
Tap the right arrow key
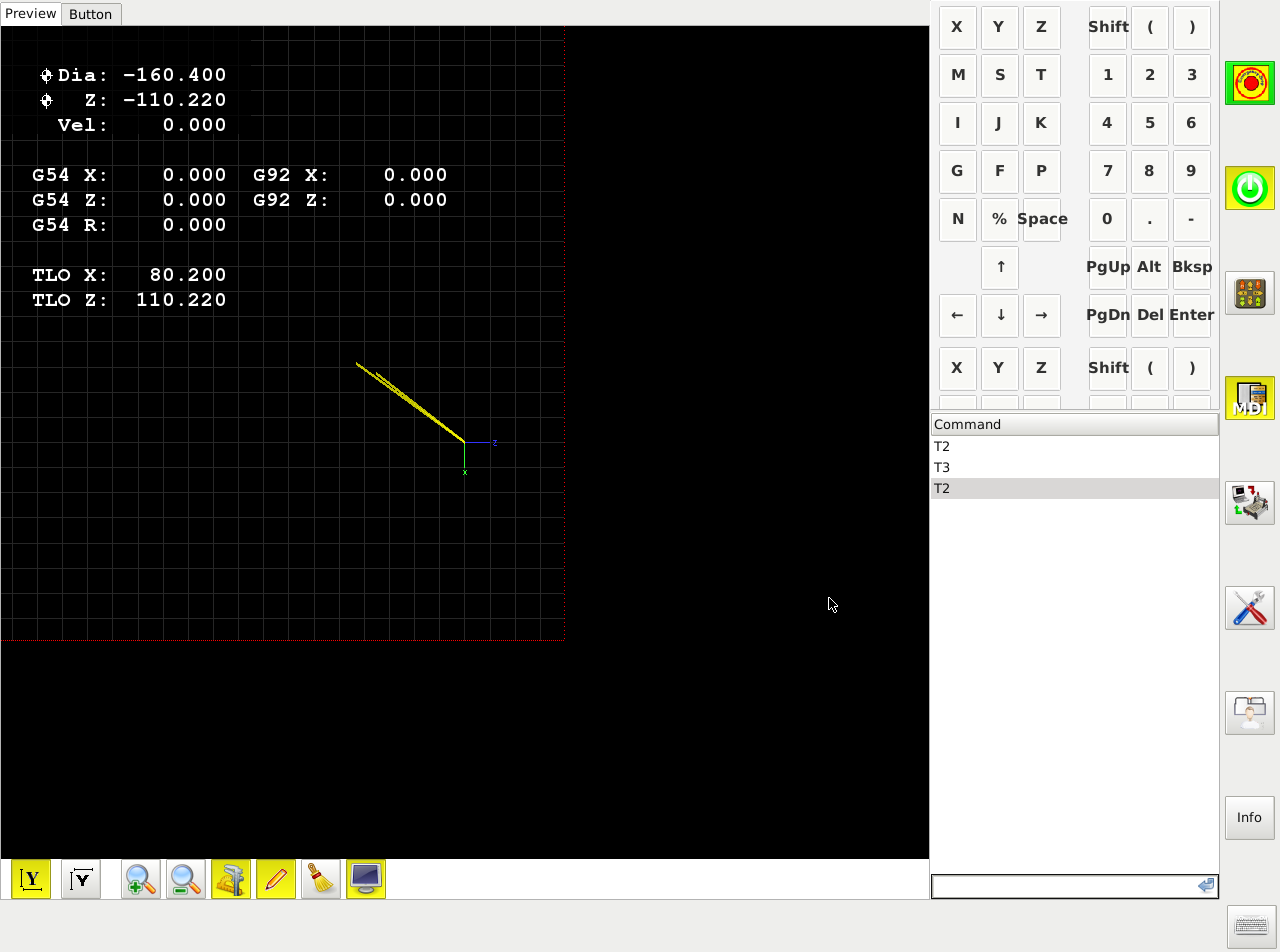1042,315
